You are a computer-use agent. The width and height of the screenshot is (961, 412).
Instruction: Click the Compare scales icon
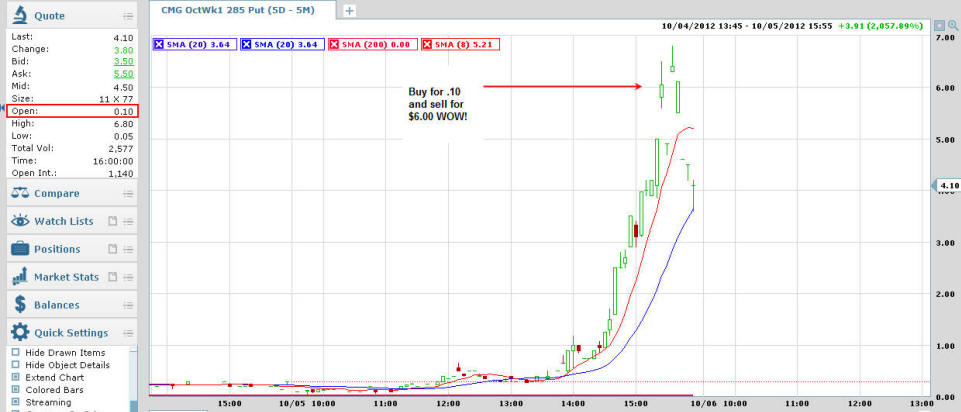point(20,193)
